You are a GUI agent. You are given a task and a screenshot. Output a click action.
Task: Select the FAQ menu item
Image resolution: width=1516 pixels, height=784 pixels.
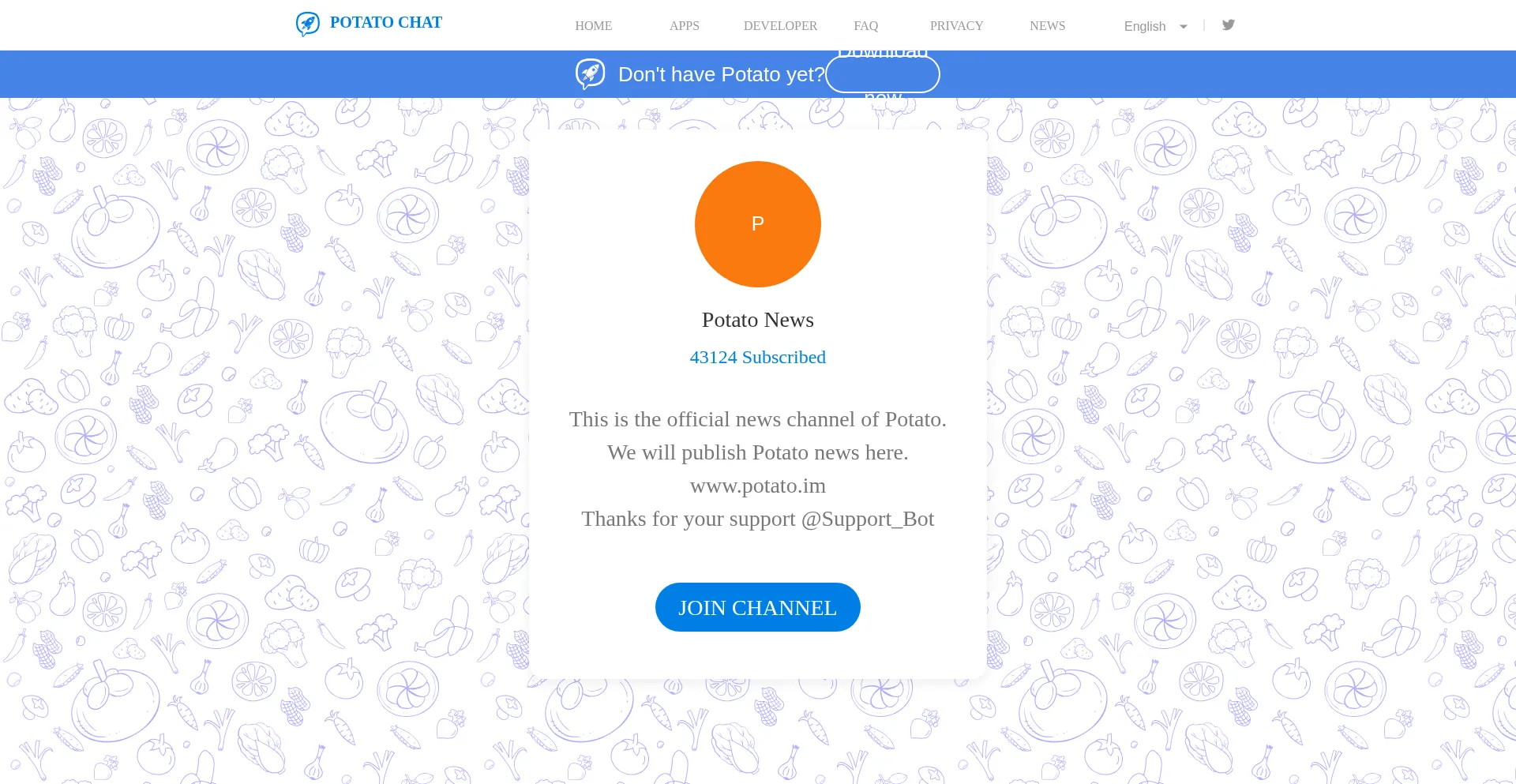click(x=866, y=25)
